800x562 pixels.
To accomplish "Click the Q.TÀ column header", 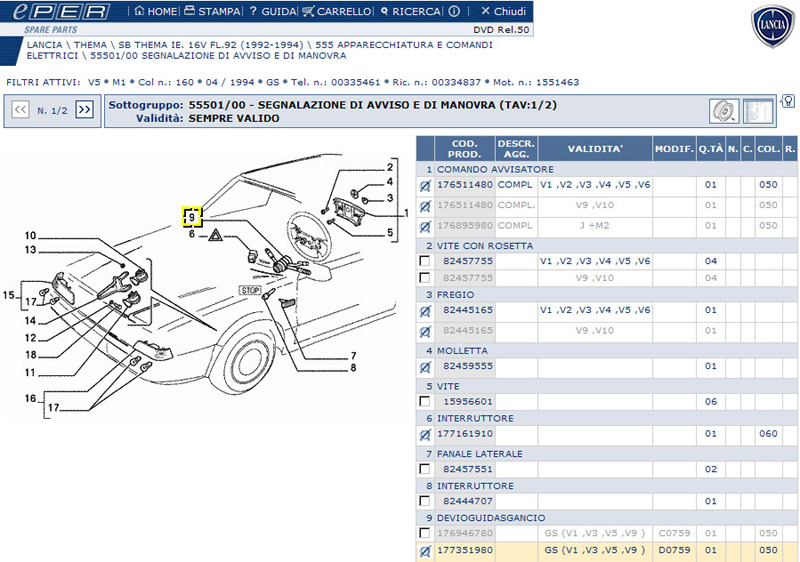I will tap(711, 149).
